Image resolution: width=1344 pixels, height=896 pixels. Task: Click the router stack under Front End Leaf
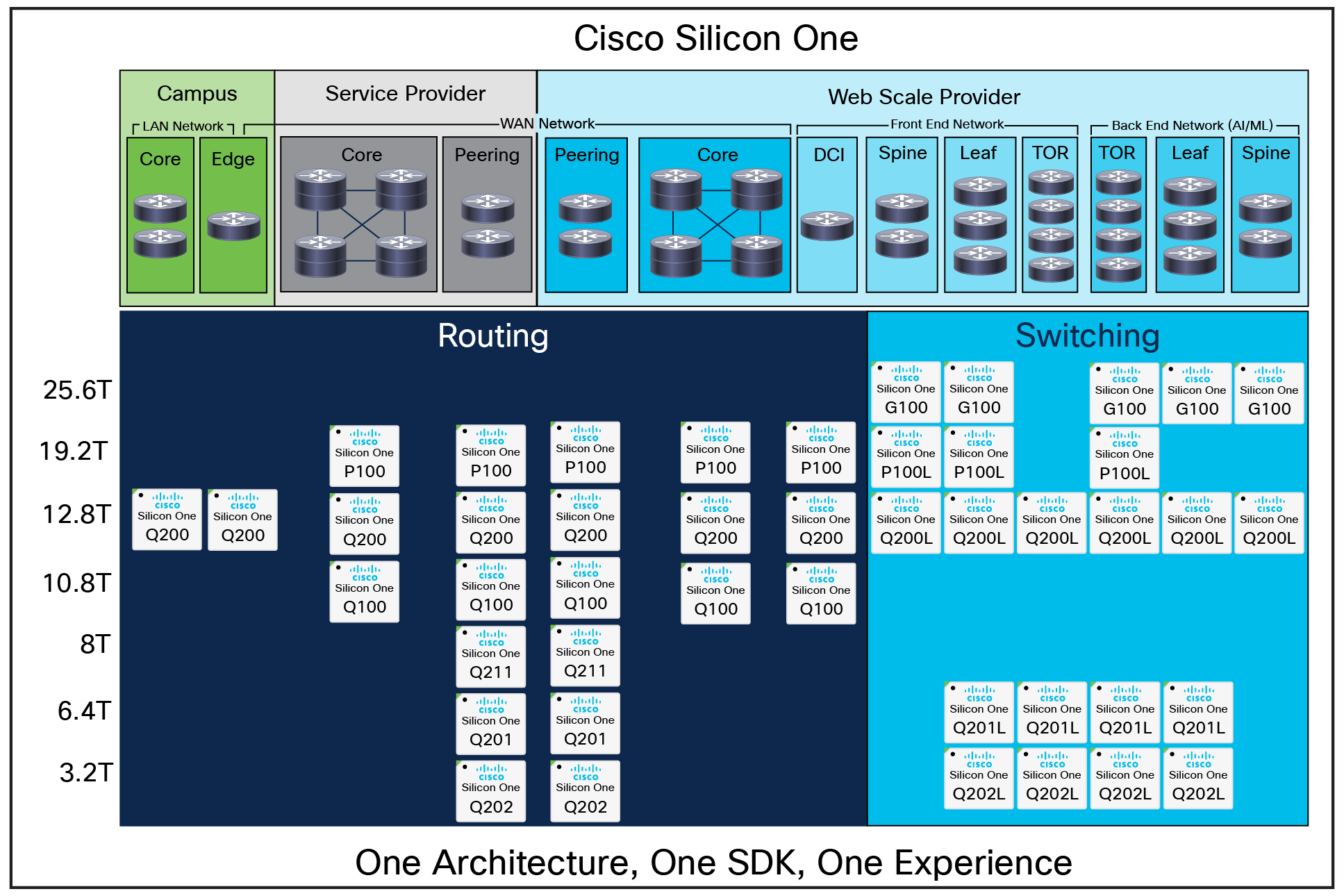pyautogui.click(x=980, y=226)
